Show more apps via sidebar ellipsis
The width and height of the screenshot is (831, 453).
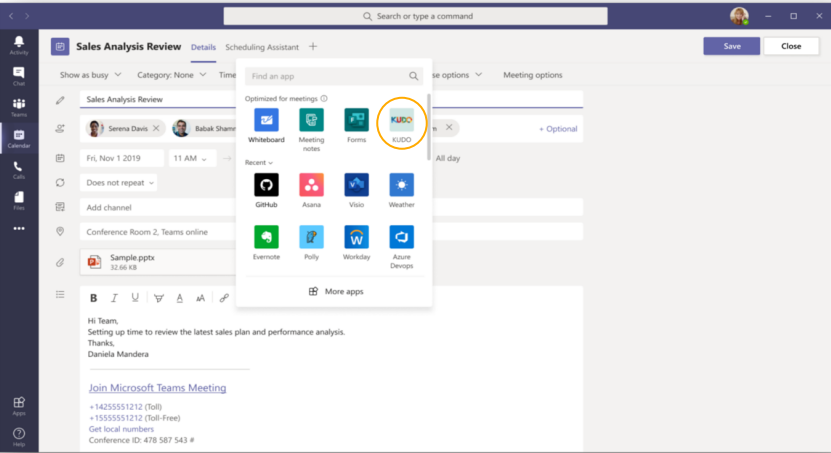pyautogui.click(x=19, y=228)
